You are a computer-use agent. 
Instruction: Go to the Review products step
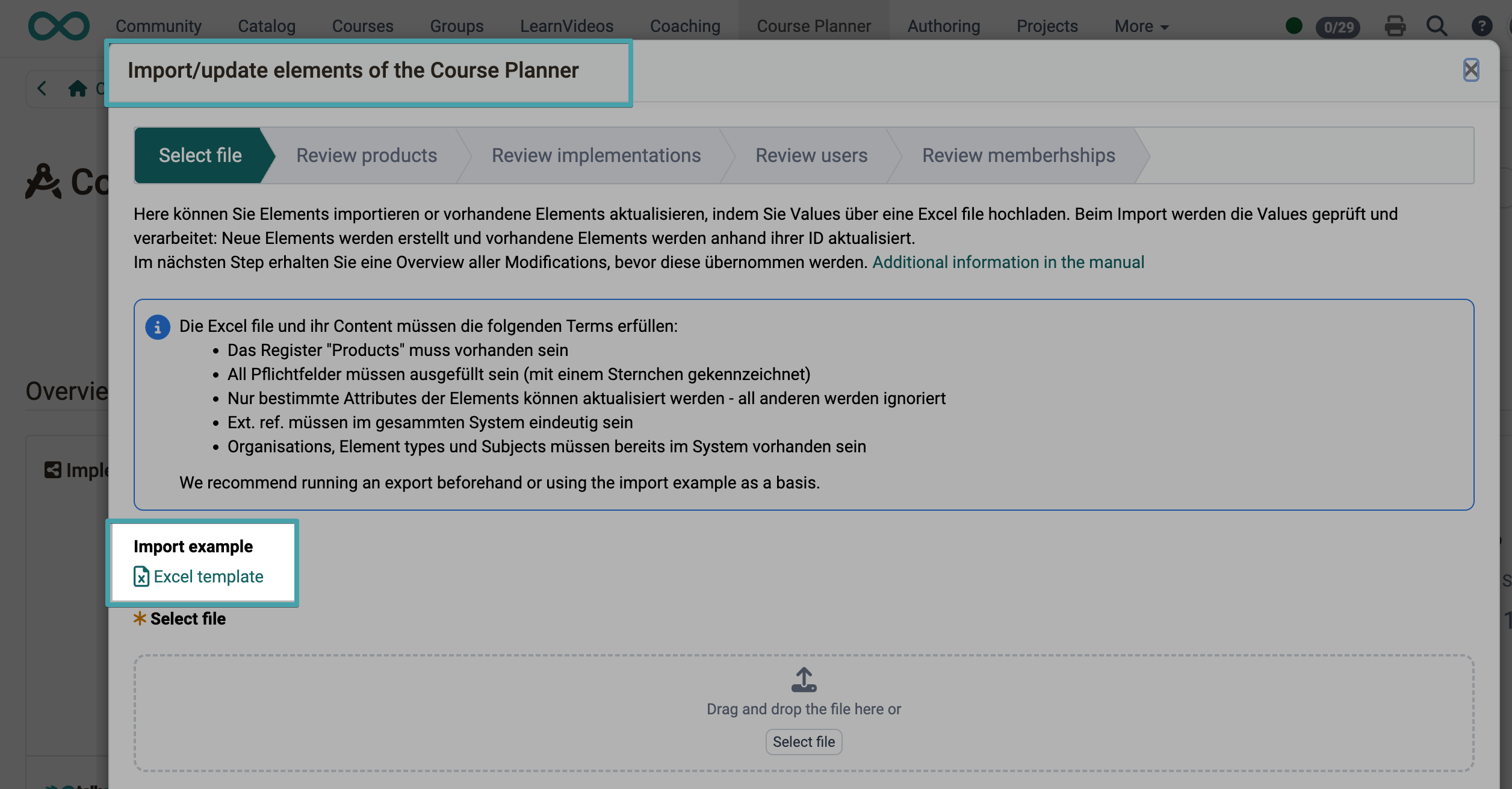[x=367, y=155]
